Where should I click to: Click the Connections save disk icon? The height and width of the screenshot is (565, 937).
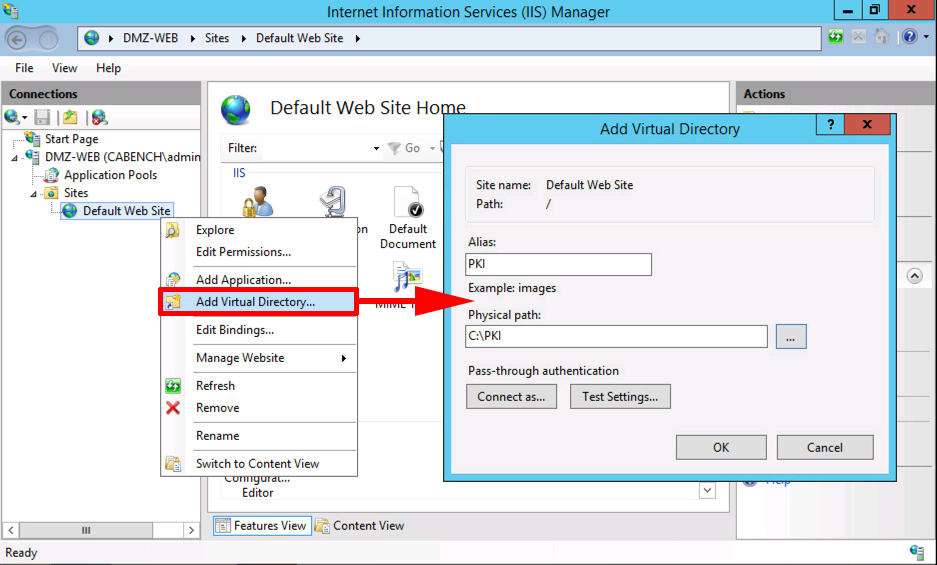[42, 117]
